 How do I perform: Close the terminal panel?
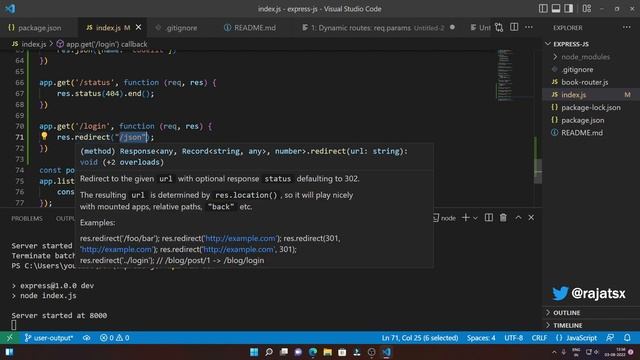click(531, 218)
